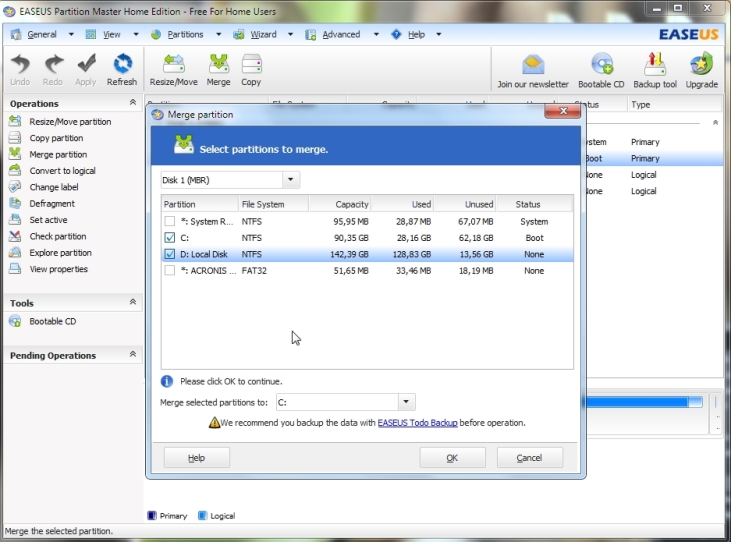Viewport: 731px width, 542px height.
Task: Open the General menu
Action: tap(41, 34)
